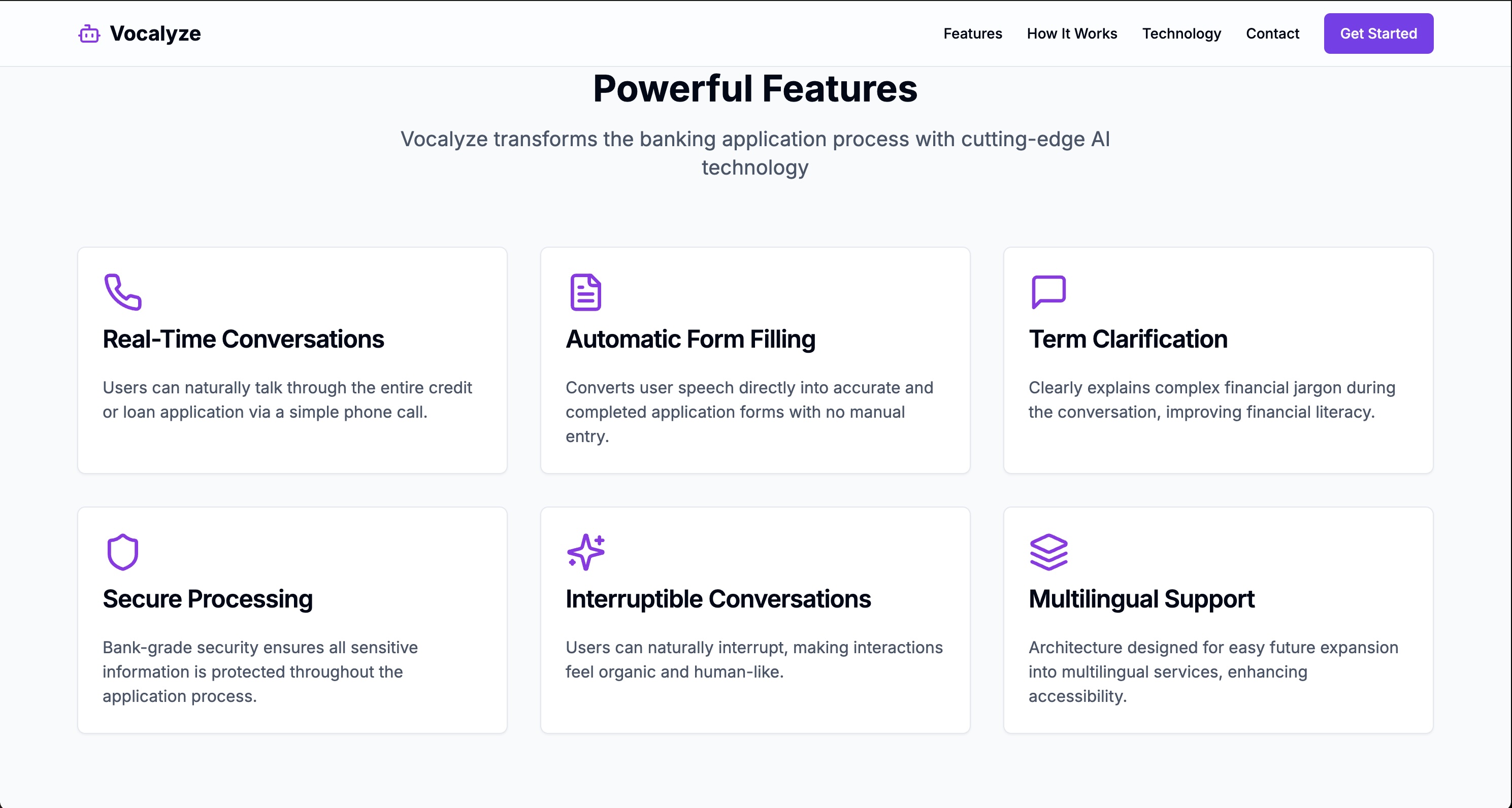Click the phone icon for Real-Time Conversations
This screenshot has height=808, width=1512.
click(x=123, y=292)
